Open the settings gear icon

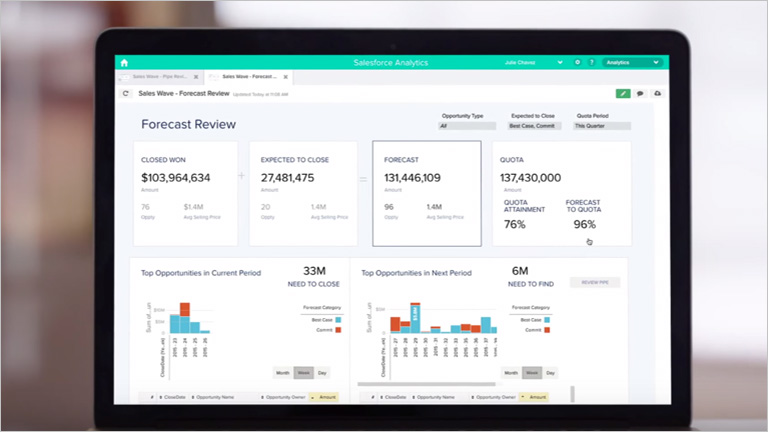[578, 62]
